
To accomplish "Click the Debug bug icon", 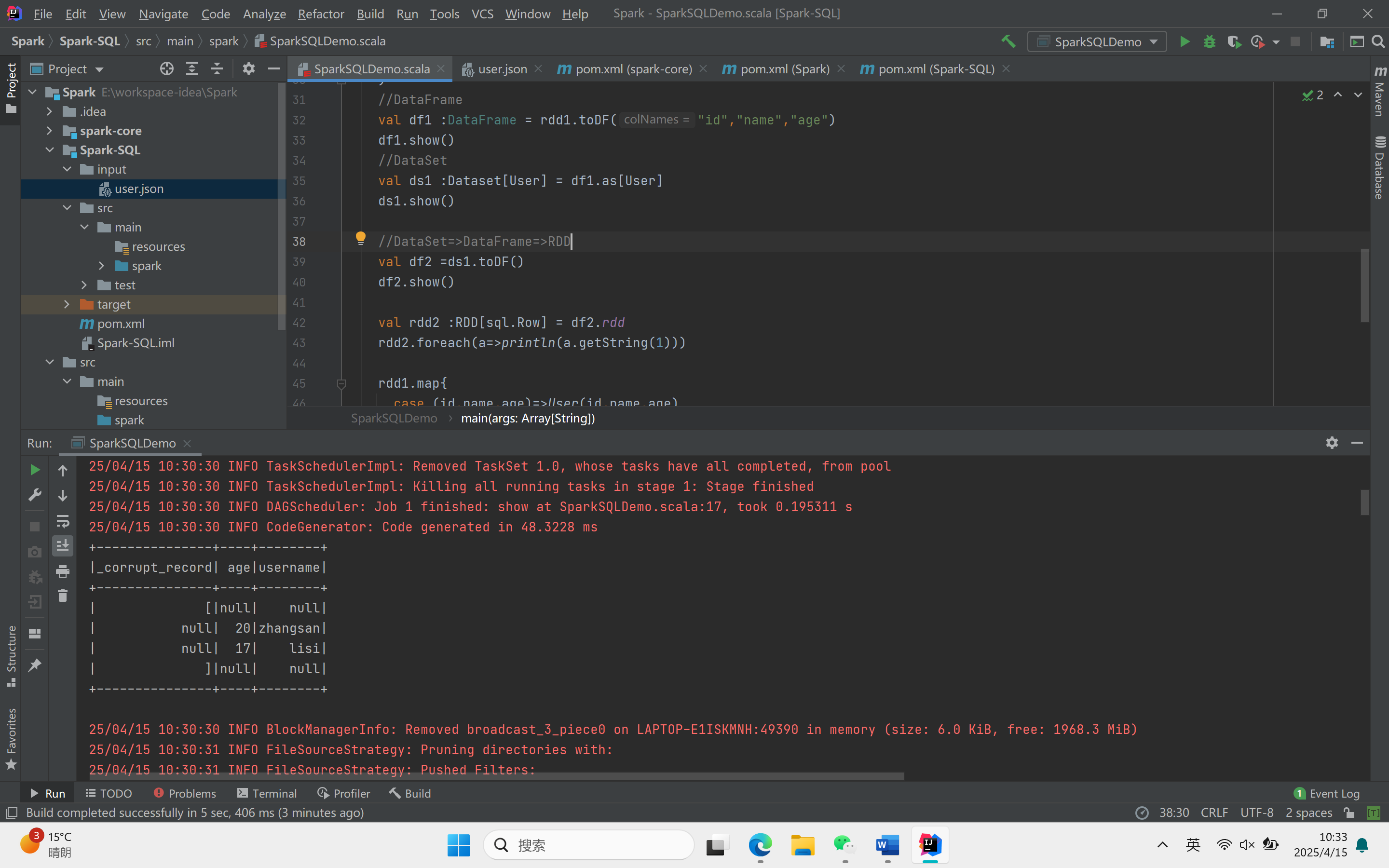I will pos(1210,42).
